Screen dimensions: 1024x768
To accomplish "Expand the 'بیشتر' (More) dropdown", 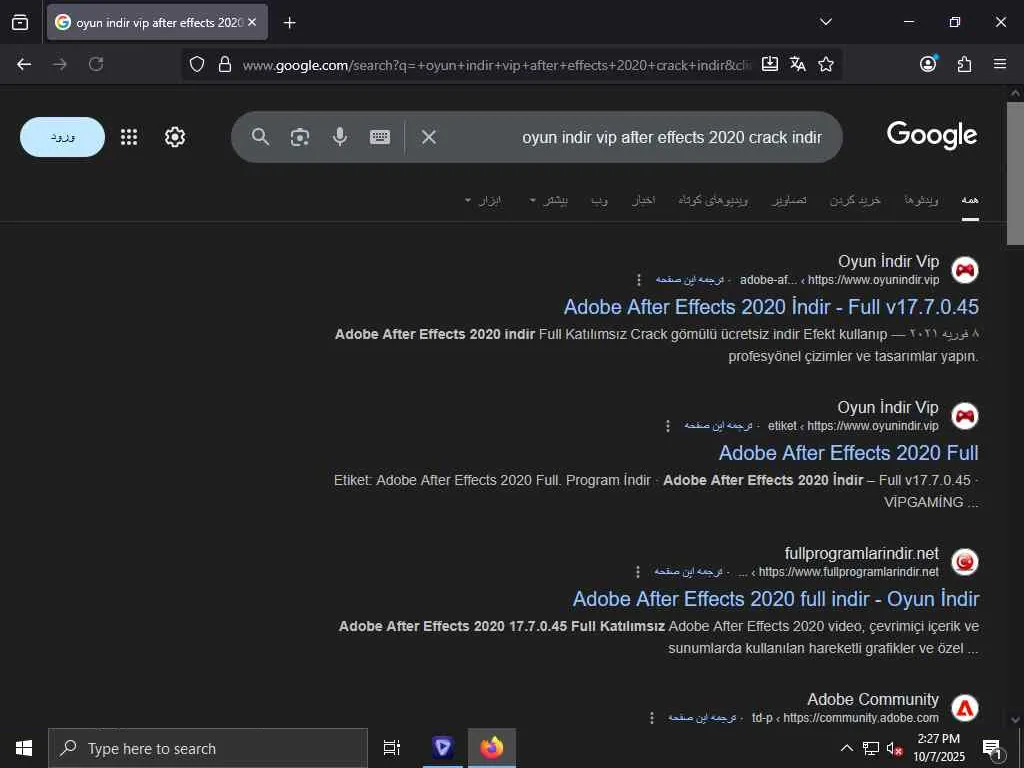I will point(549,200).
